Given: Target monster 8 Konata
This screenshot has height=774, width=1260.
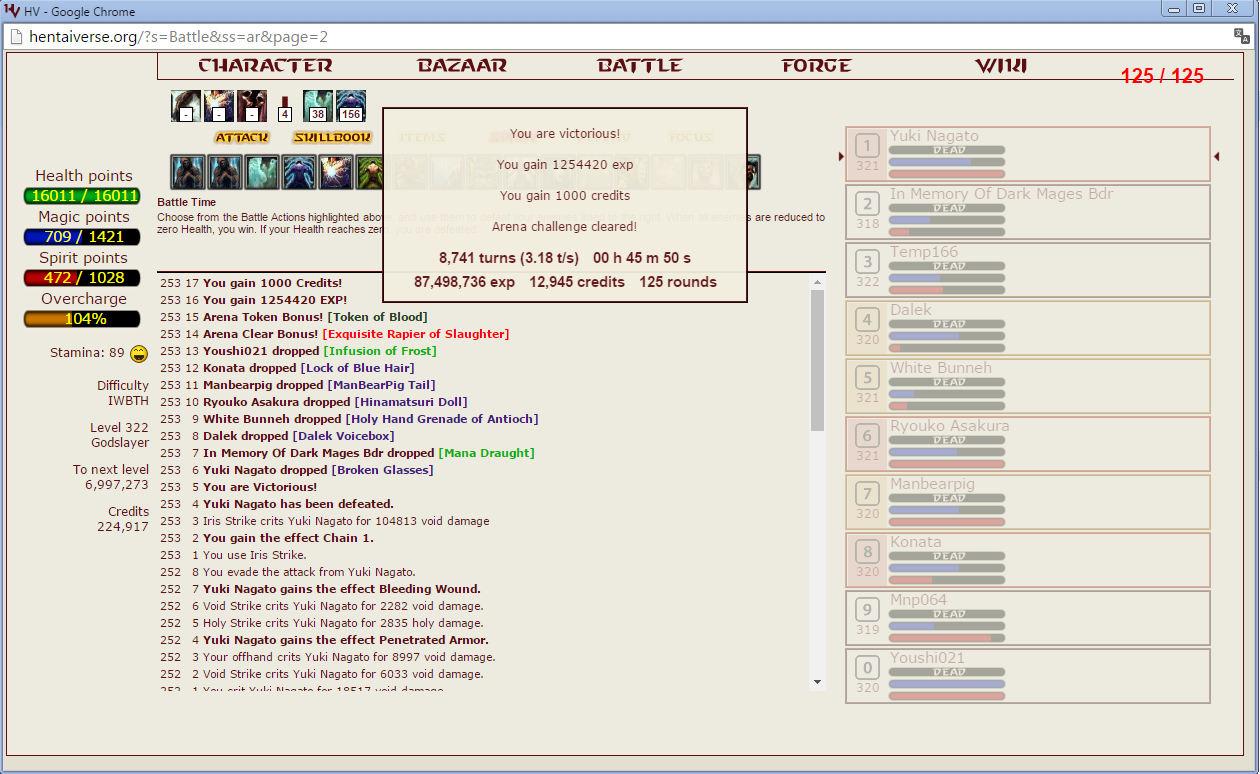Looking at the screenshot, I should (1028, 560).
